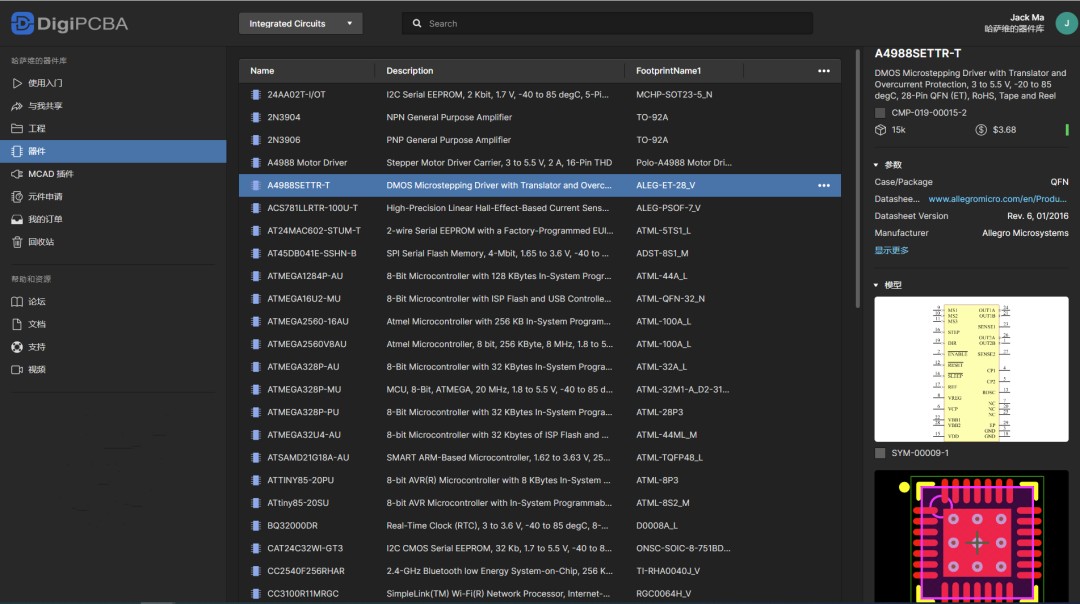This screenshot has width=1080, height=604.
Task: Open 我的订单 orders page
Action: click(x=113, y=220)
